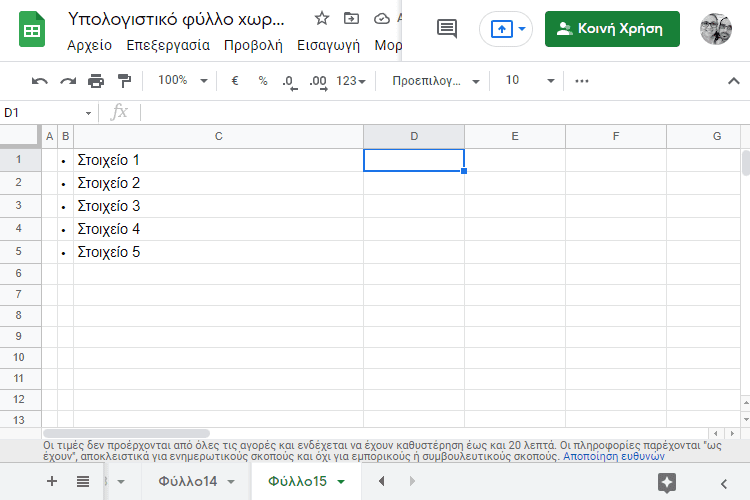Select column D header
Viewport: 750px width, 500px height.
[x=414, y=136]
